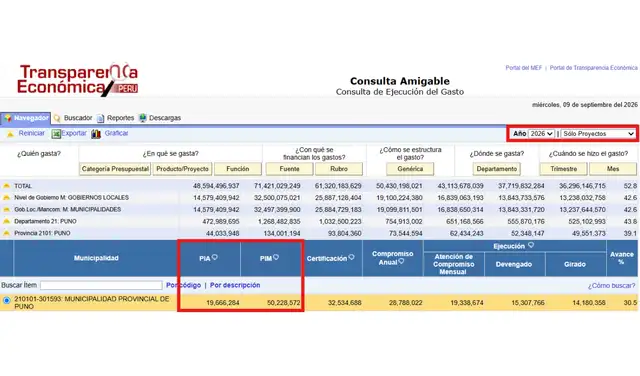The width and height of the screenshot is (640, 376).
Task: Open the Año 2026 dropdown
Action: click(541, 134)
